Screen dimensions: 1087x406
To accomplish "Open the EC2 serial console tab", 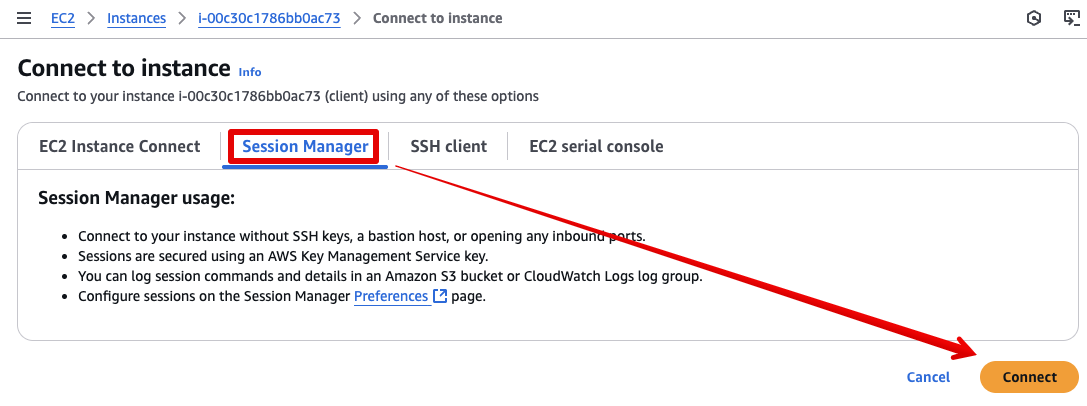I will tap(596, 146).
